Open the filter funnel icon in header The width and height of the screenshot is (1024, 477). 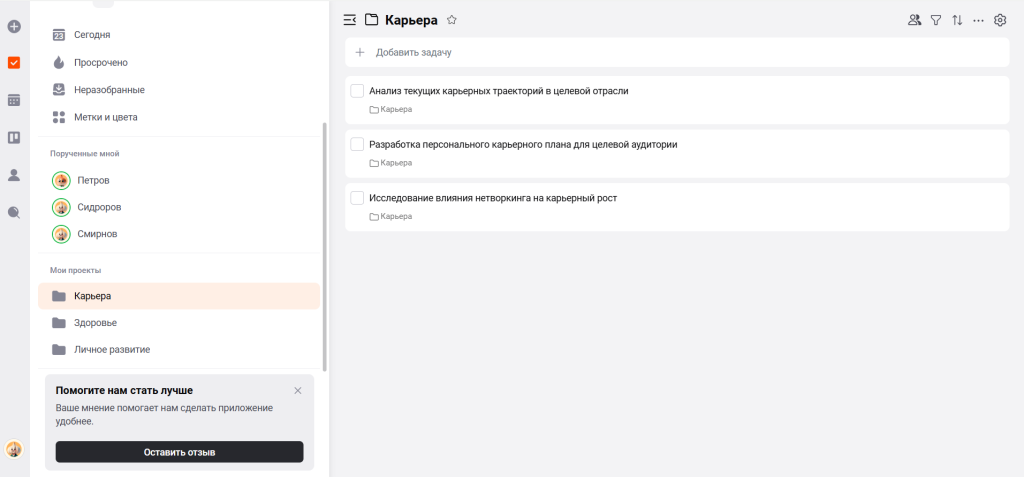pos(936,20)
